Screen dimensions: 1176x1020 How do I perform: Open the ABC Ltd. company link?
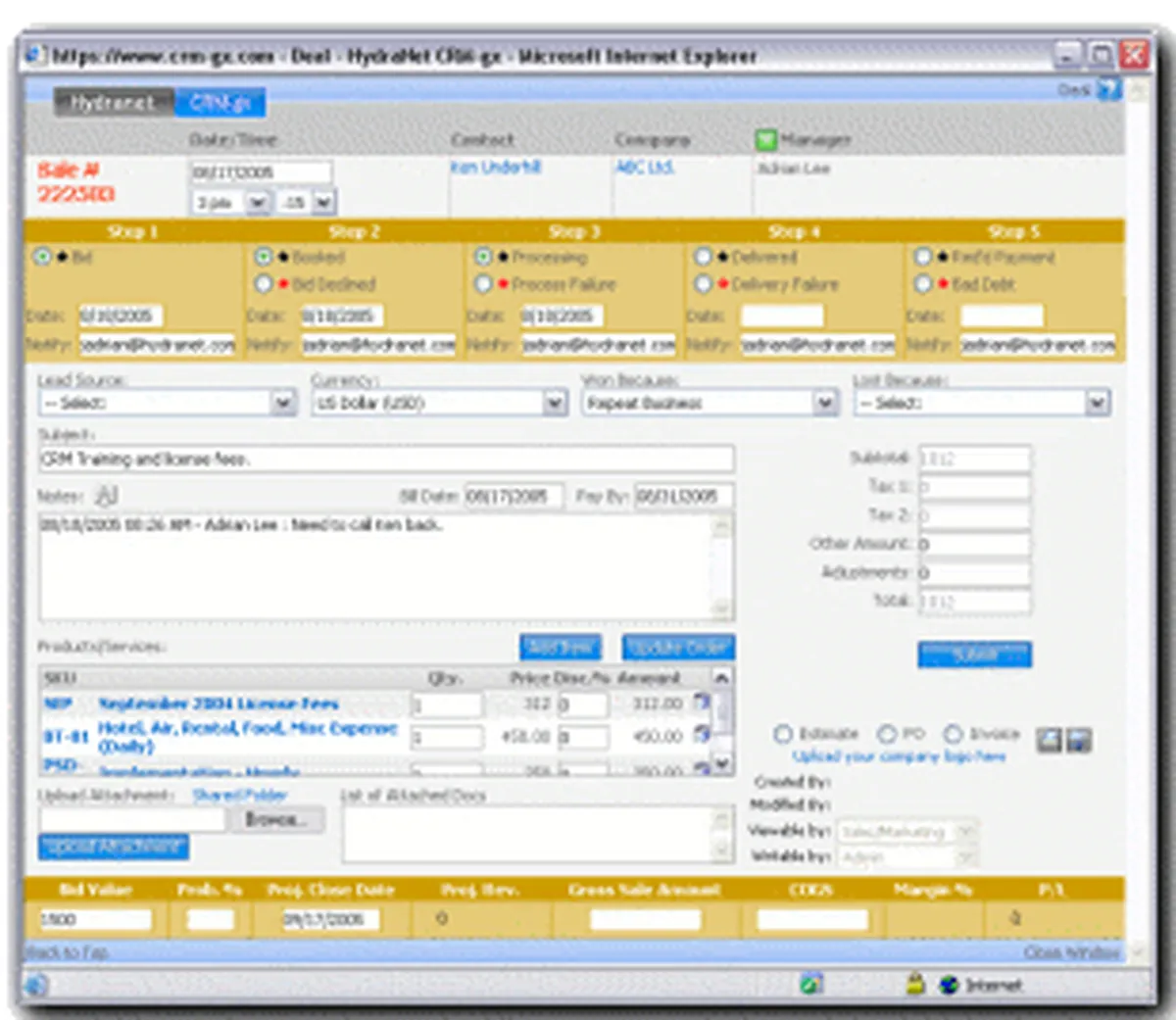pos(645,168)
